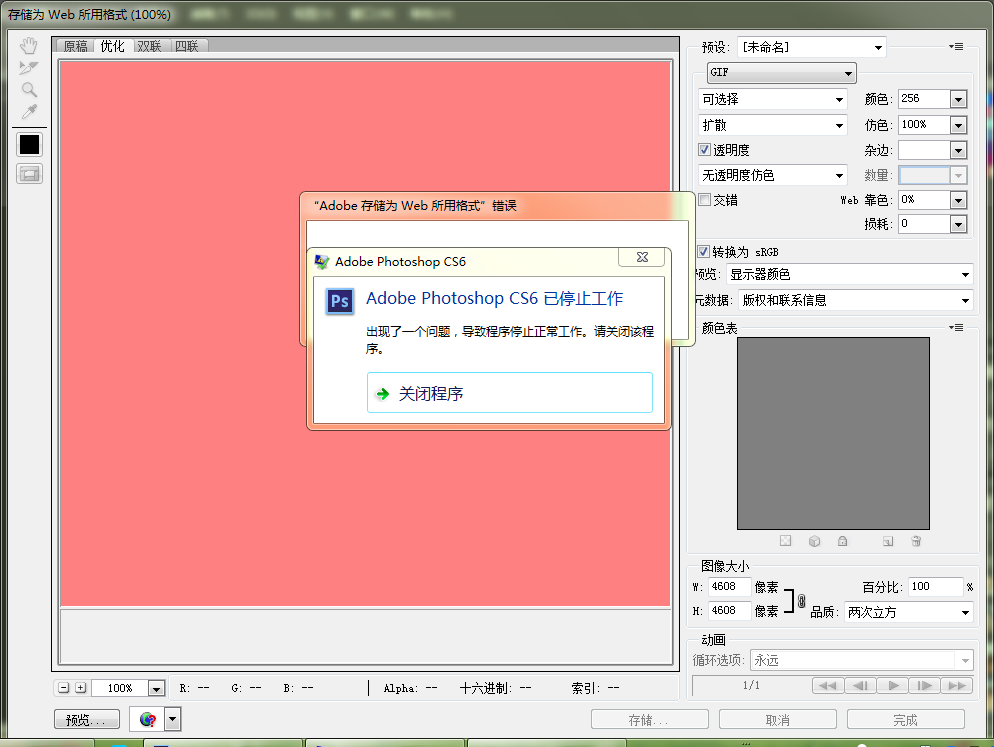The width and height of the screenshot is (994, 747).
Task: Click the 颜色 256 value field
Action: click(x=924, y=99)
